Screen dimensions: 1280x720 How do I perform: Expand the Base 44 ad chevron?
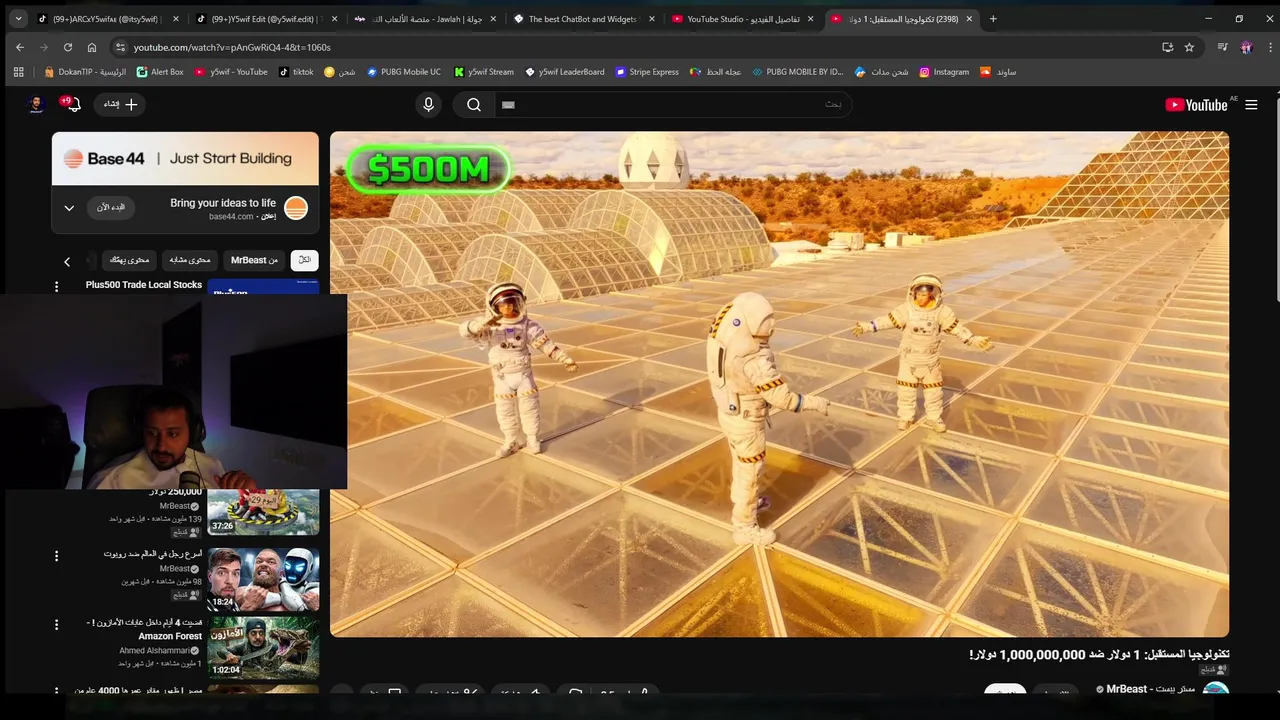69,208
